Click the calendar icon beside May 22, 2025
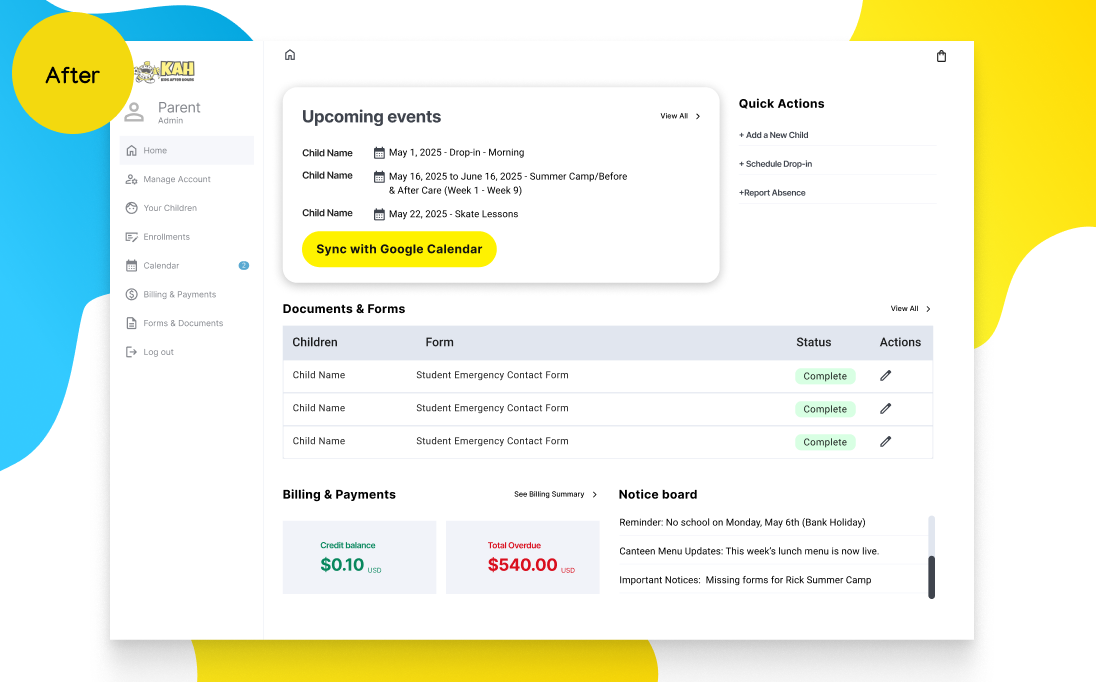Screen dimensions: 1096x682 point(379,215)
